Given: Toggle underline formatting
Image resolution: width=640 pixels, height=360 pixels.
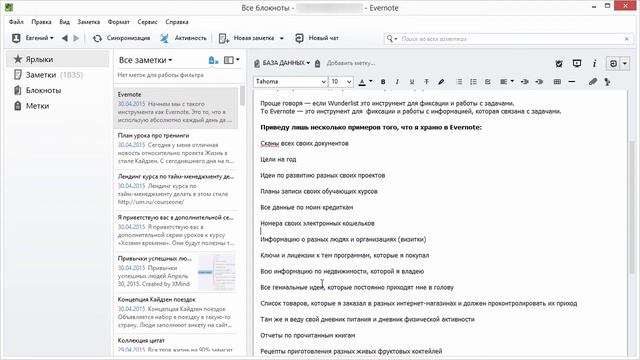Looking at the screenshot, I should click(x=412, y=82).
